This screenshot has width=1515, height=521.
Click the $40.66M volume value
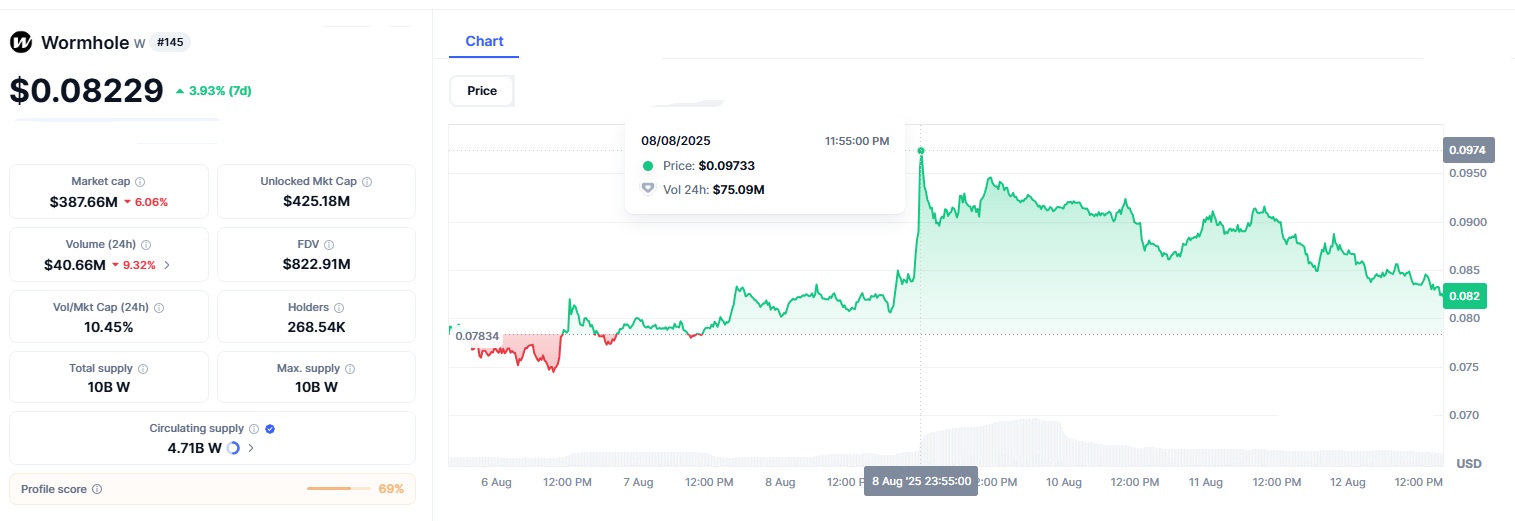coord(75,265)
